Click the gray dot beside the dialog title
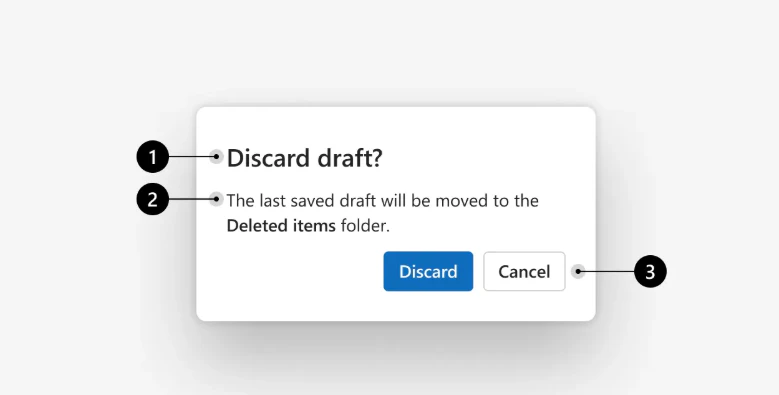 pos(216,157)
